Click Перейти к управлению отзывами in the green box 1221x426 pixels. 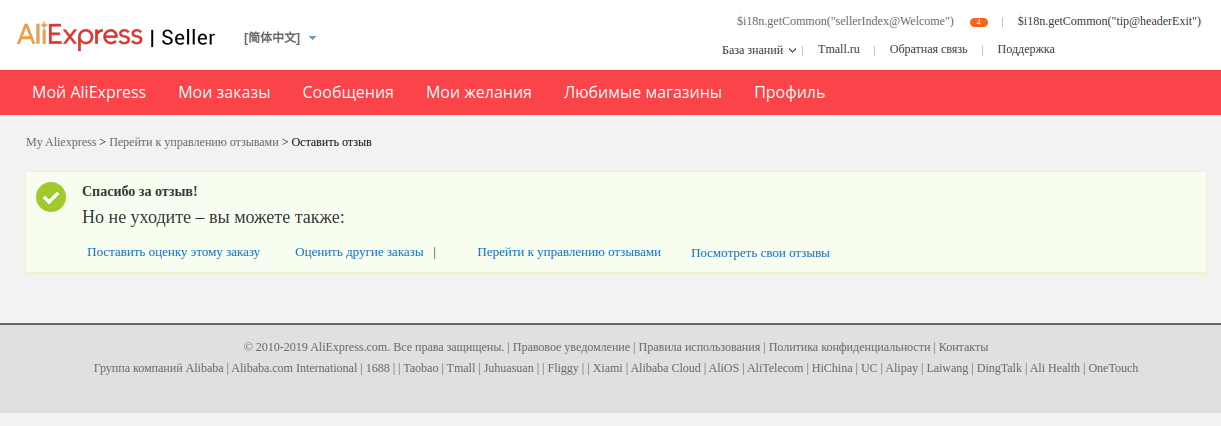[x=569, y=252]
